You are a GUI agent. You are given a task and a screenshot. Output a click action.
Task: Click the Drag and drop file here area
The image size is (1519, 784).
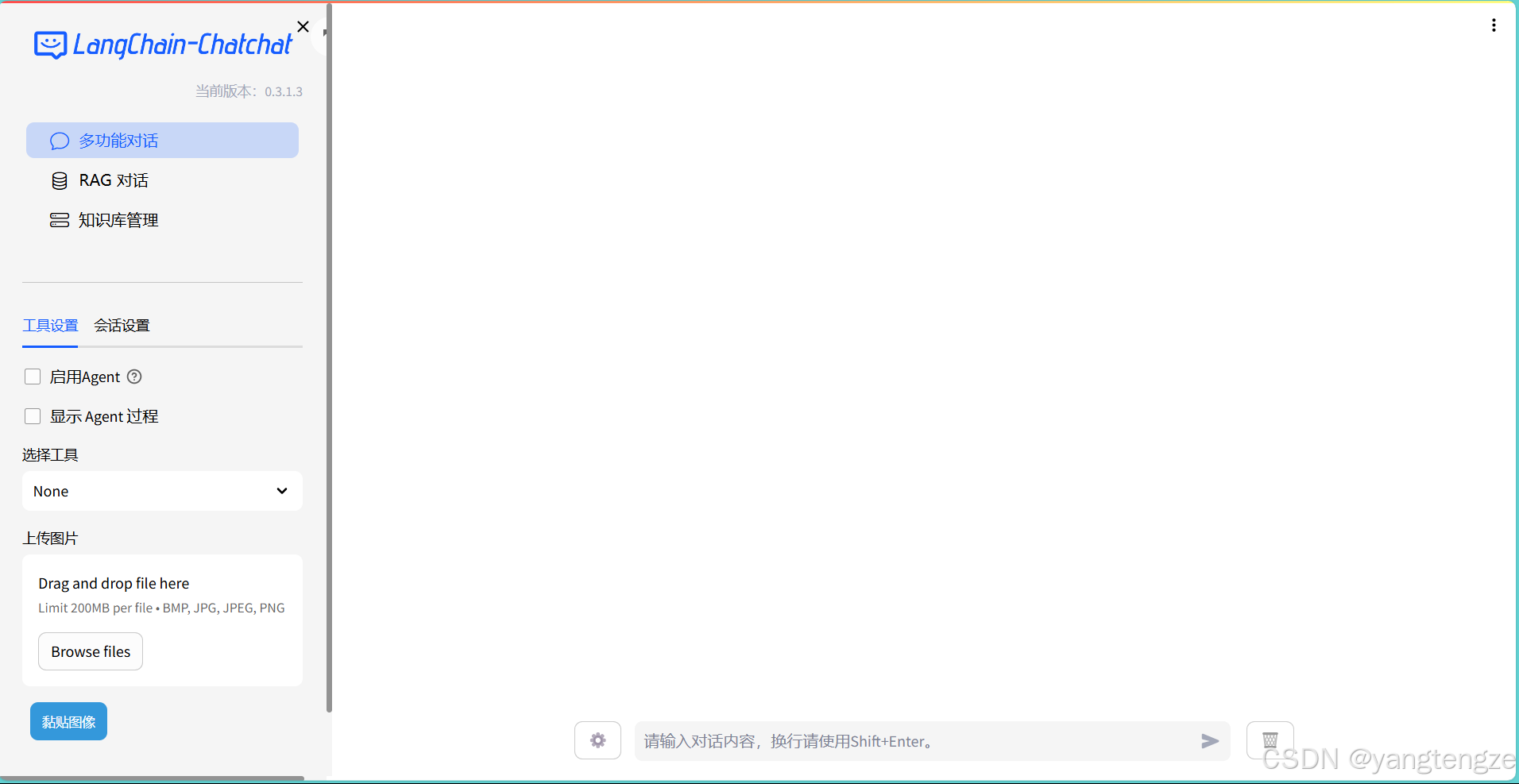click(162, 620)
